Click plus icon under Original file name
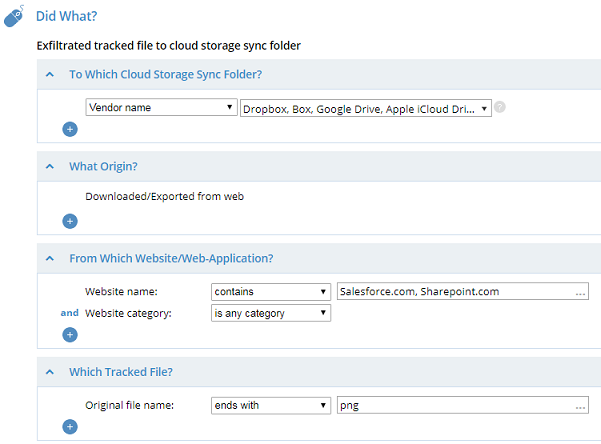The height and width of the screenshot is (444, 601). 70,427
